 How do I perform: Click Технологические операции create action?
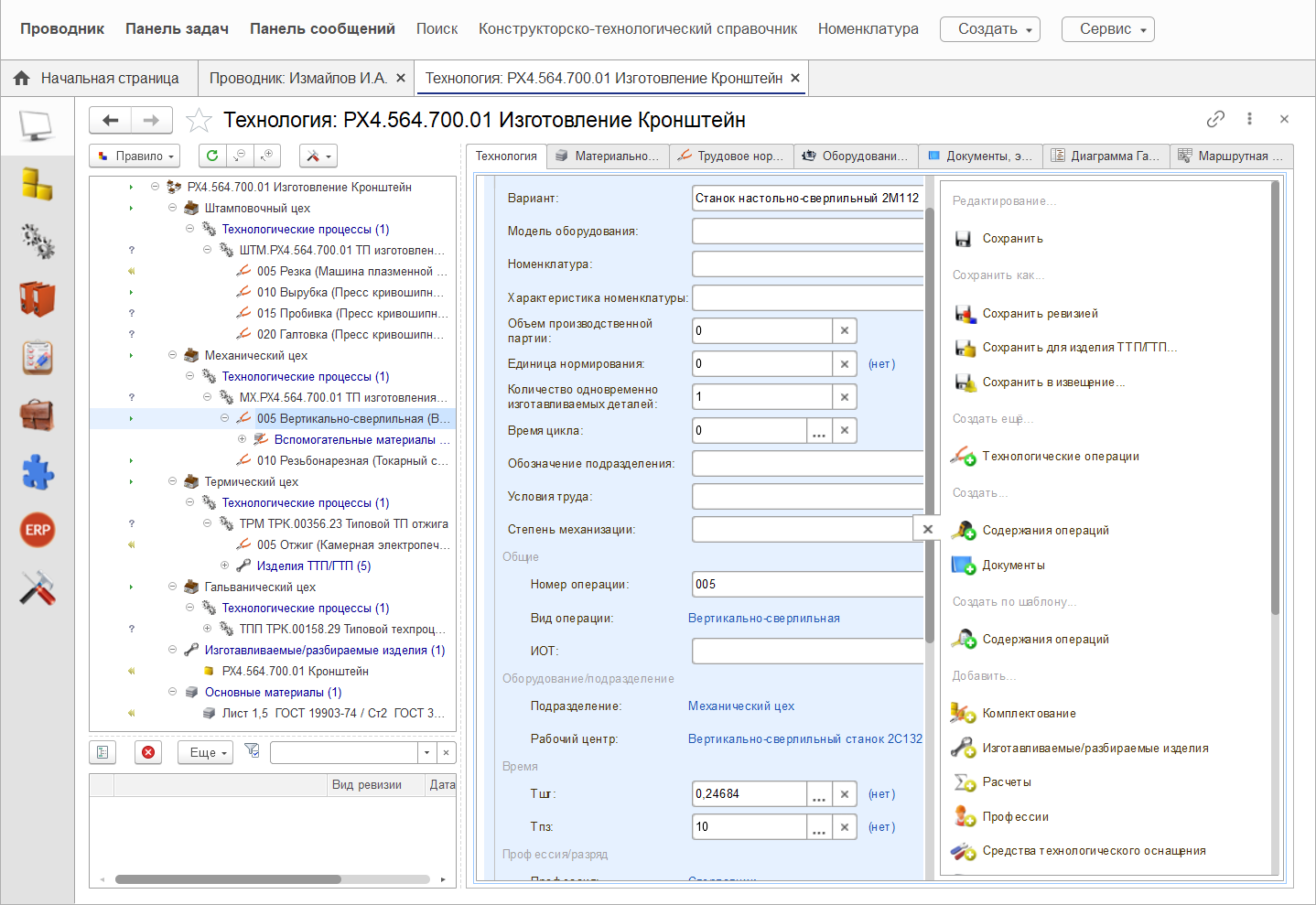1061,457
